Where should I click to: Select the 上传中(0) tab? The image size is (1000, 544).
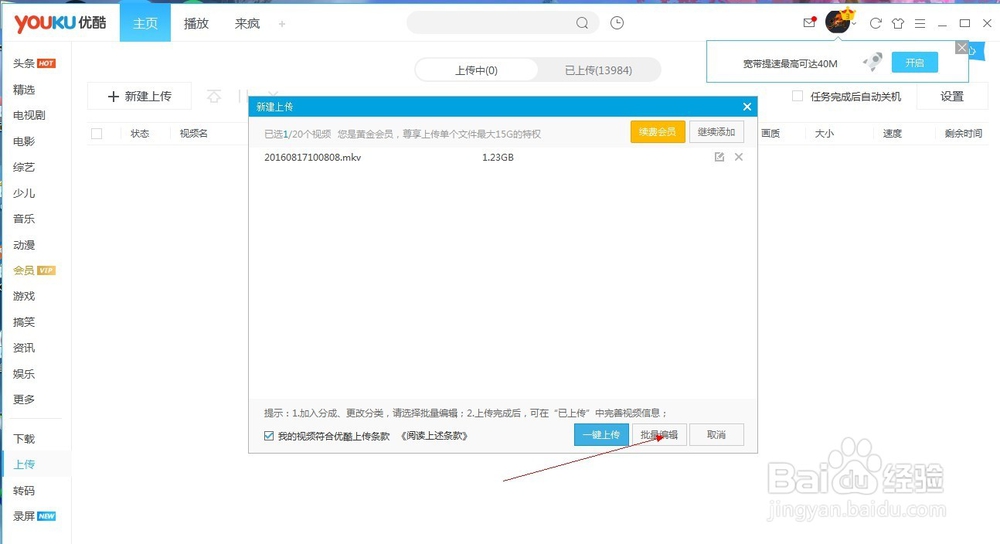coord(476,70)
